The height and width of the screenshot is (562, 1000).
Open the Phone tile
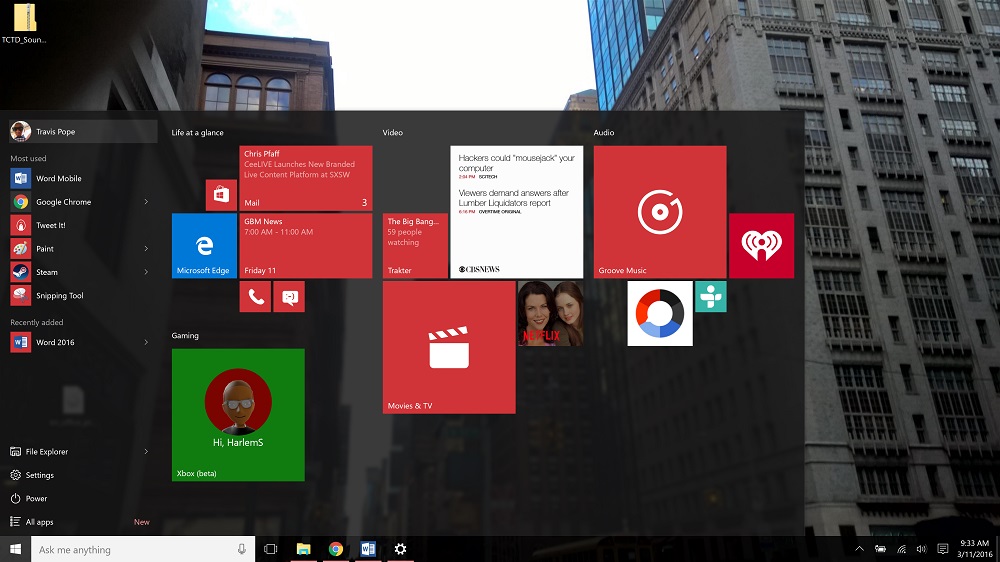click(255, 297)
